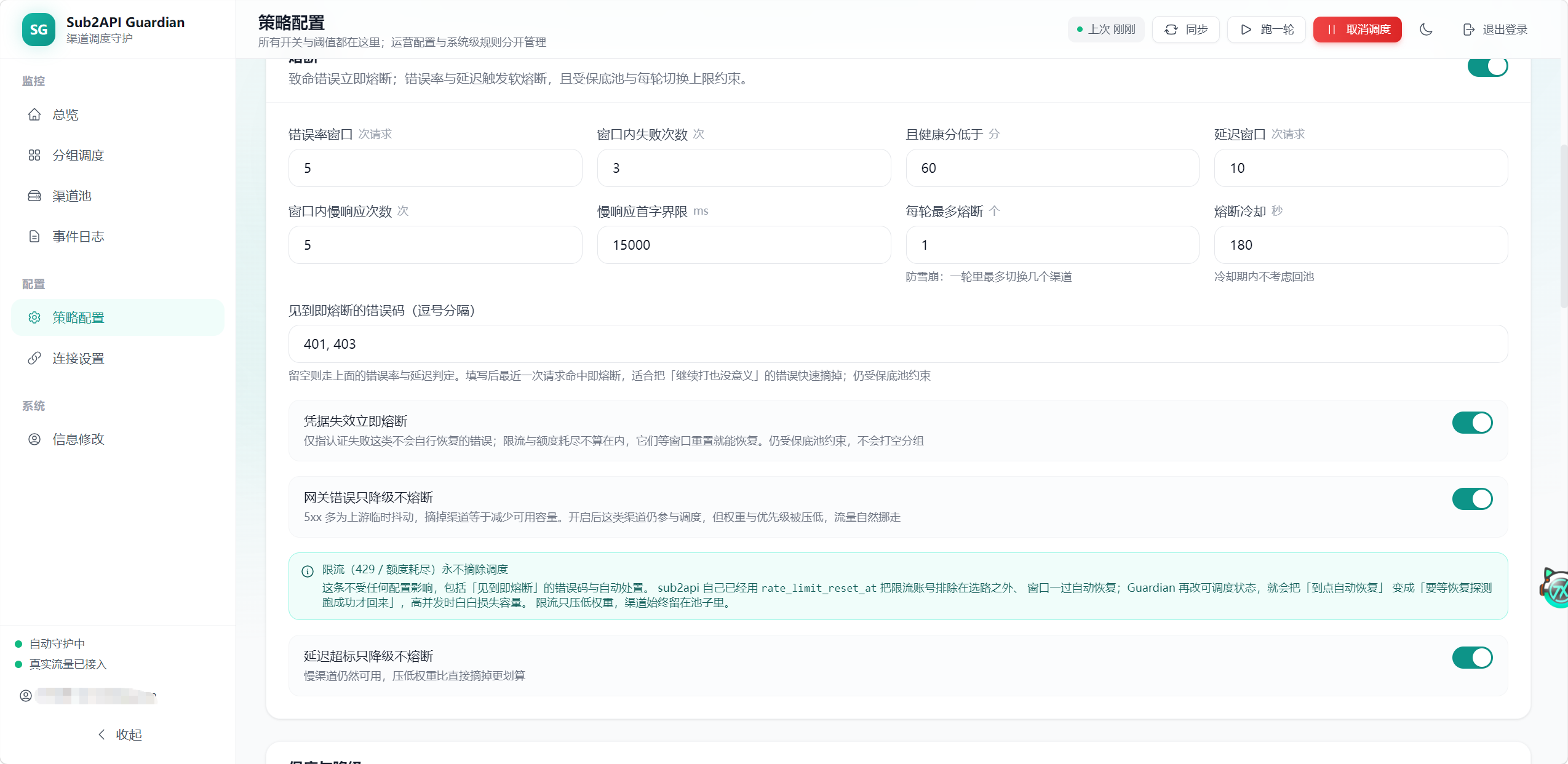Click the 窗口内慢响应次数 input field
The height and width of the screenshot is (764, 1568).
(x=436, y=245)
